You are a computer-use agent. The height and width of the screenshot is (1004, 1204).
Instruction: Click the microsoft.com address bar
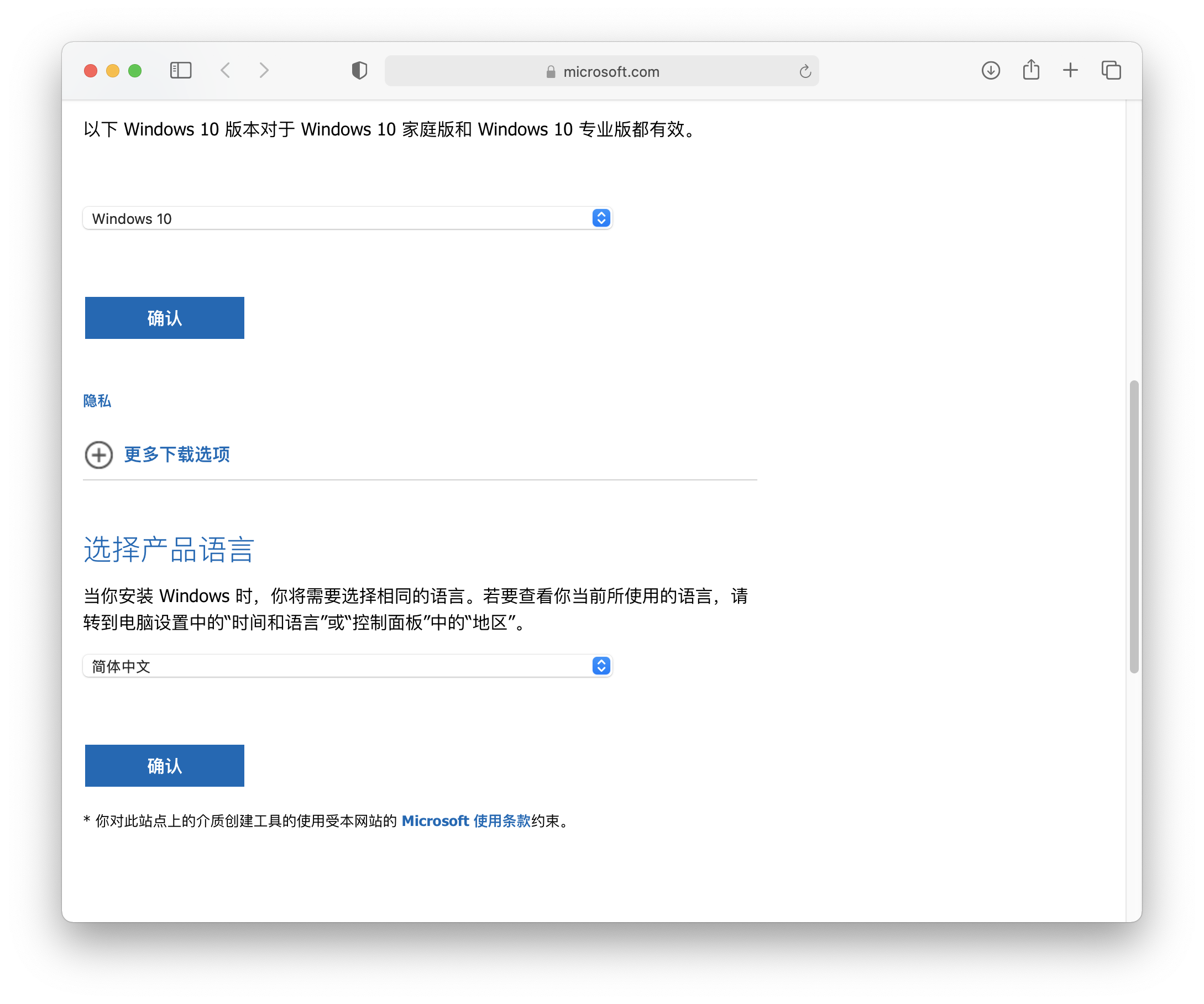(x=601, y=71)
